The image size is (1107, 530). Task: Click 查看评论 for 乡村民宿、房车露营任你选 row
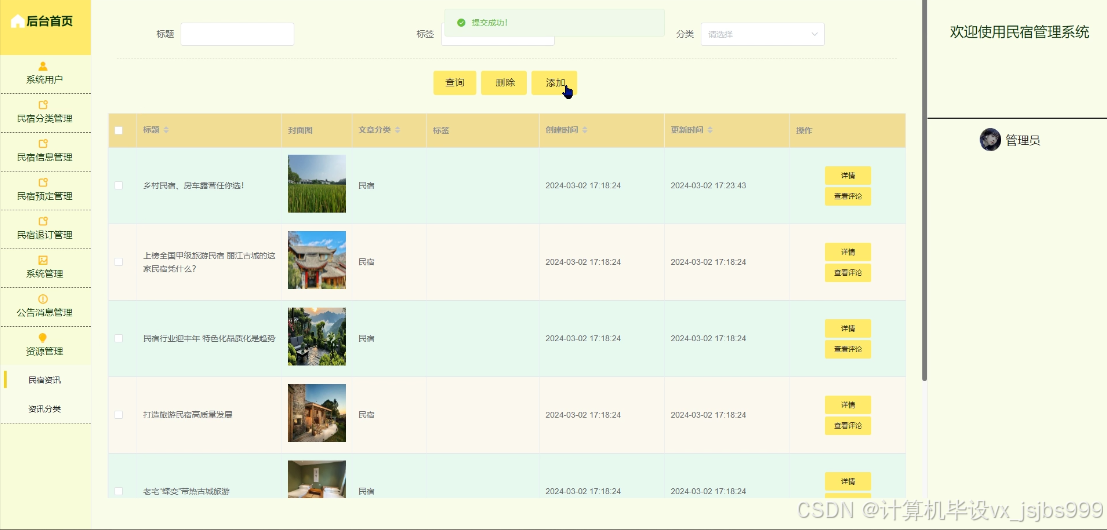coord(848,196)
